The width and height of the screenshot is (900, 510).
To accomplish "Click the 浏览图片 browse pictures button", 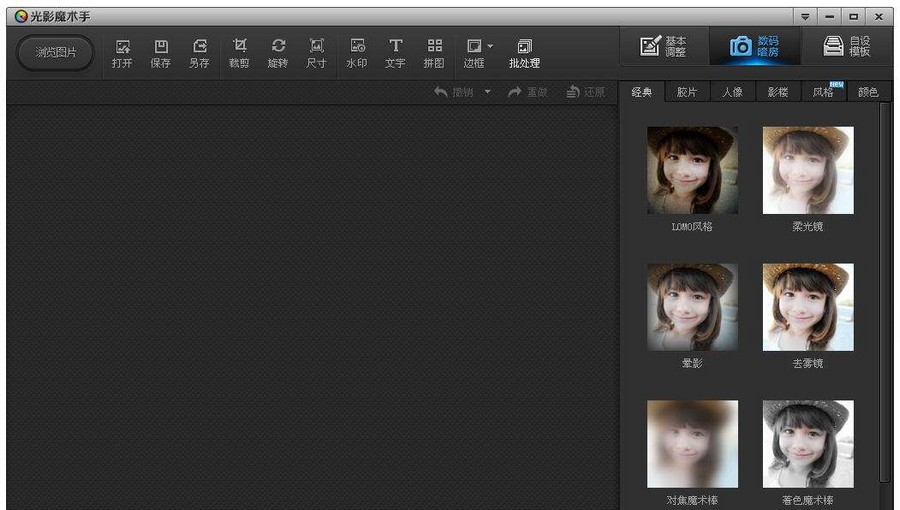I will click(55, 53).
